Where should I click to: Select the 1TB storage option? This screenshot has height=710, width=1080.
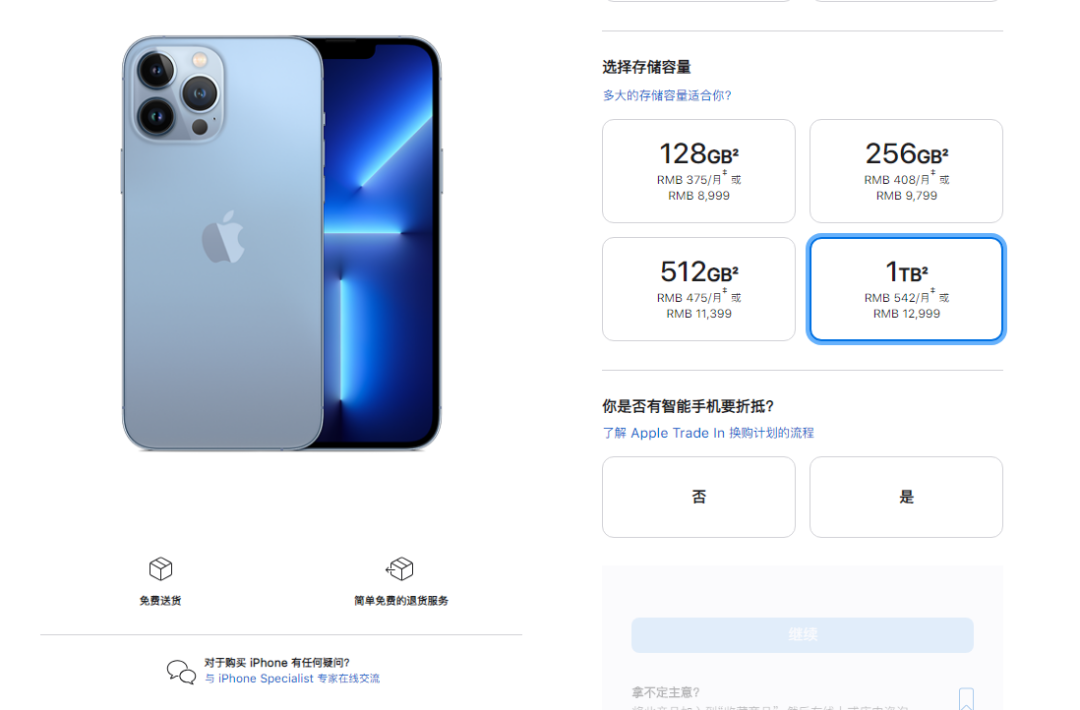906,289
